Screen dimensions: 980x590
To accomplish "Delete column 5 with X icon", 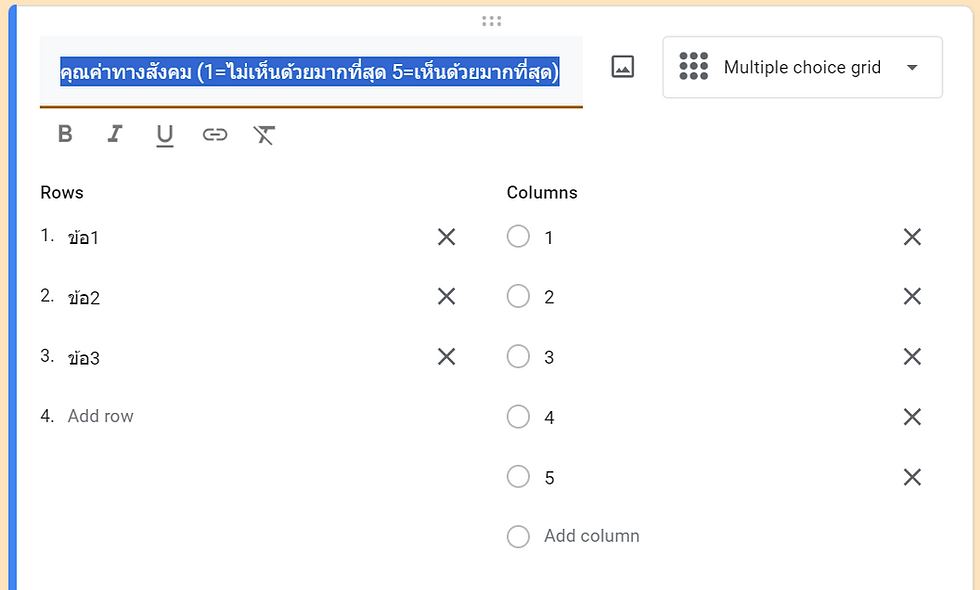I will [x=911, y=477].
